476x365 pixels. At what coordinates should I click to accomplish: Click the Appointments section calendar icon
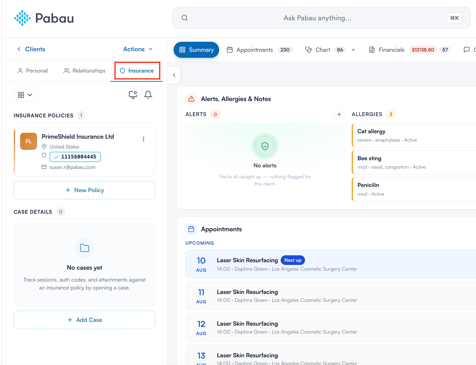[x=191, y=229]
